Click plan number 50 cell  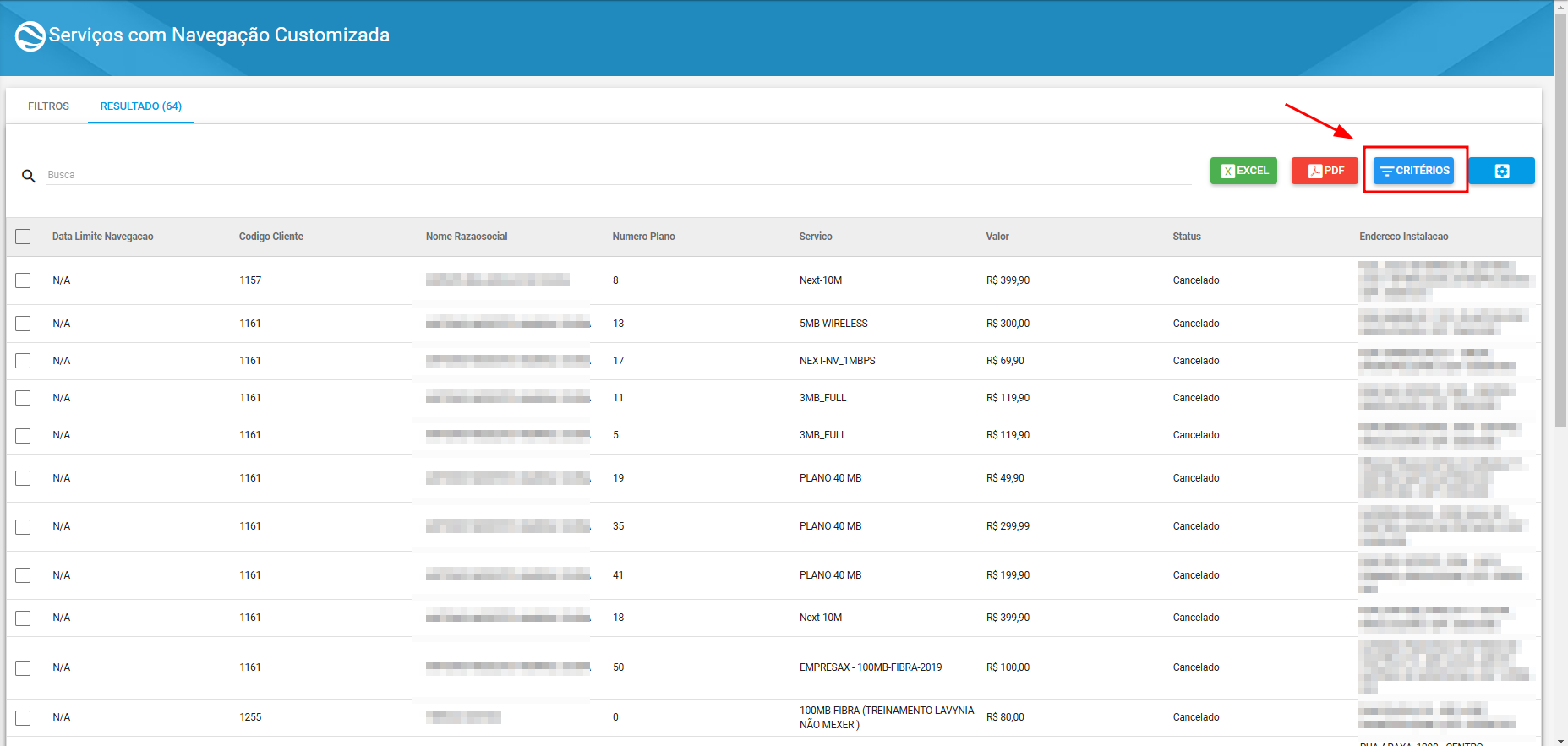click(619, 667)
